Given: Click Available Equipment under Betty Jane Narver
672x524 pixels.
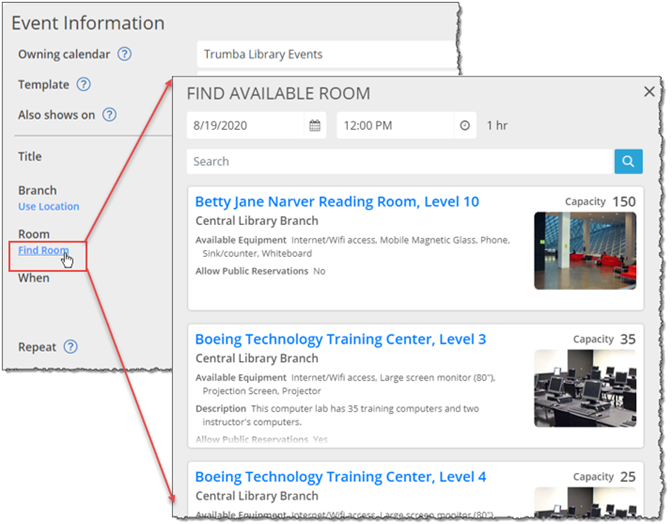Looking at the screenshot, I should [x=241, y=240].
